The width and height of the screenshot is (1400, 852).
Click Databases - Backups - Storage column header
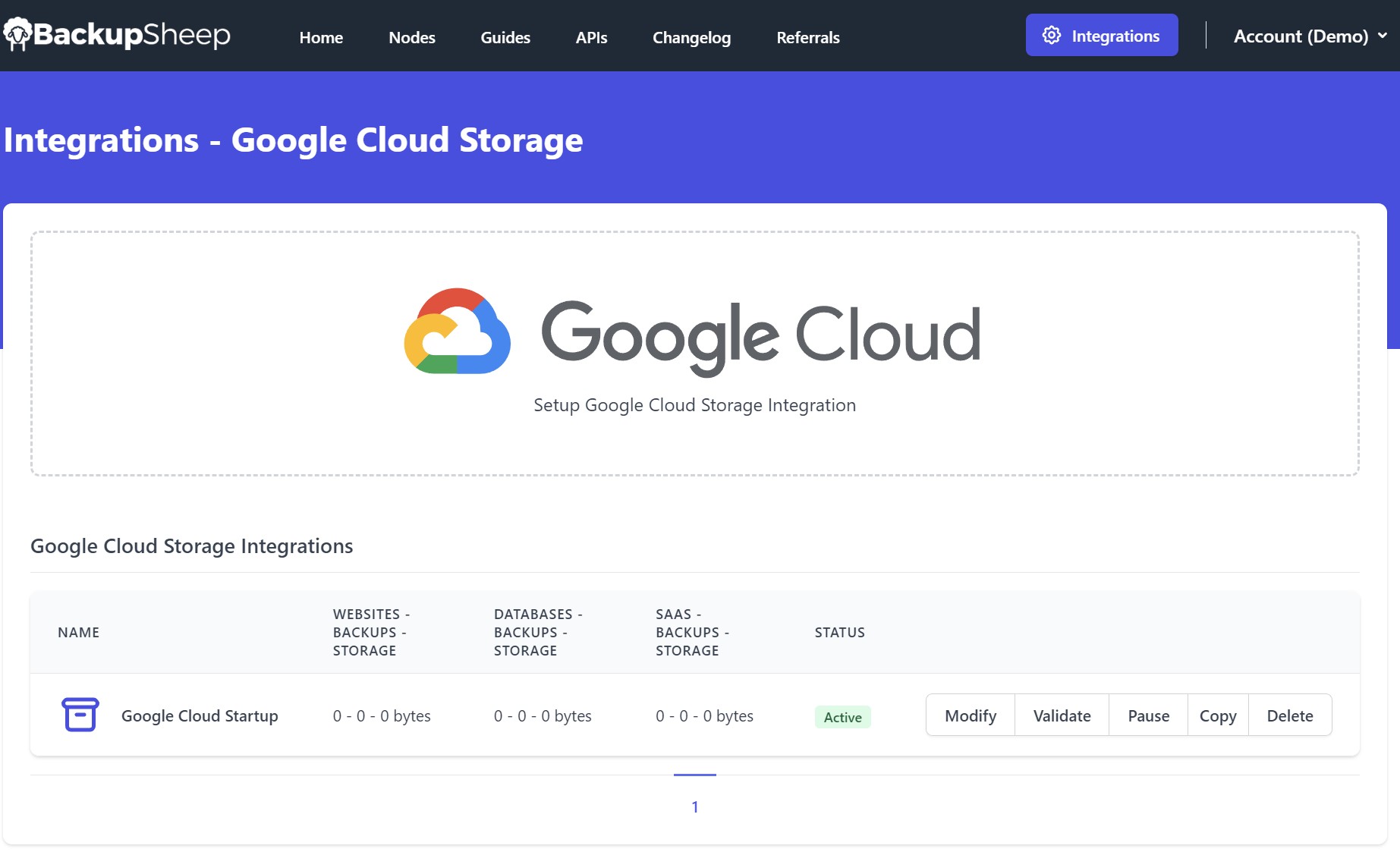[x=538, y=632]
